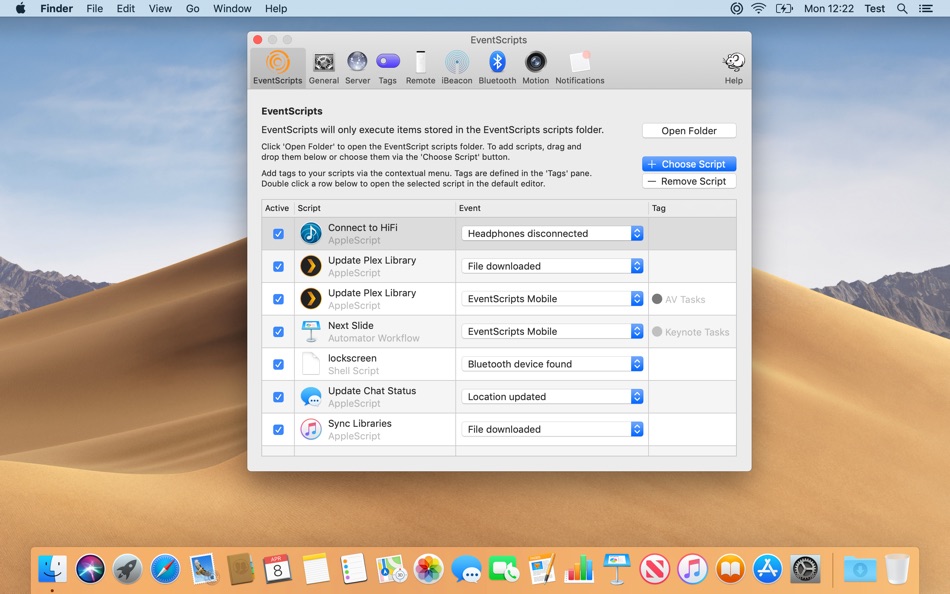Open the Go menu

point(192,8)
